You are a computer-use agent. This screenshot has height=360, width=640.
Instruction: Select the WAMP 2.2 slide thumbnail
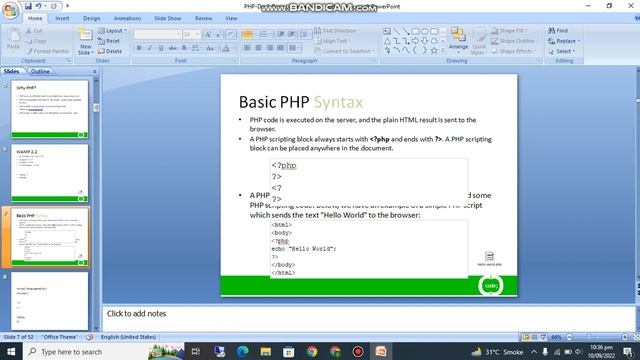click(x=49, y=173)
